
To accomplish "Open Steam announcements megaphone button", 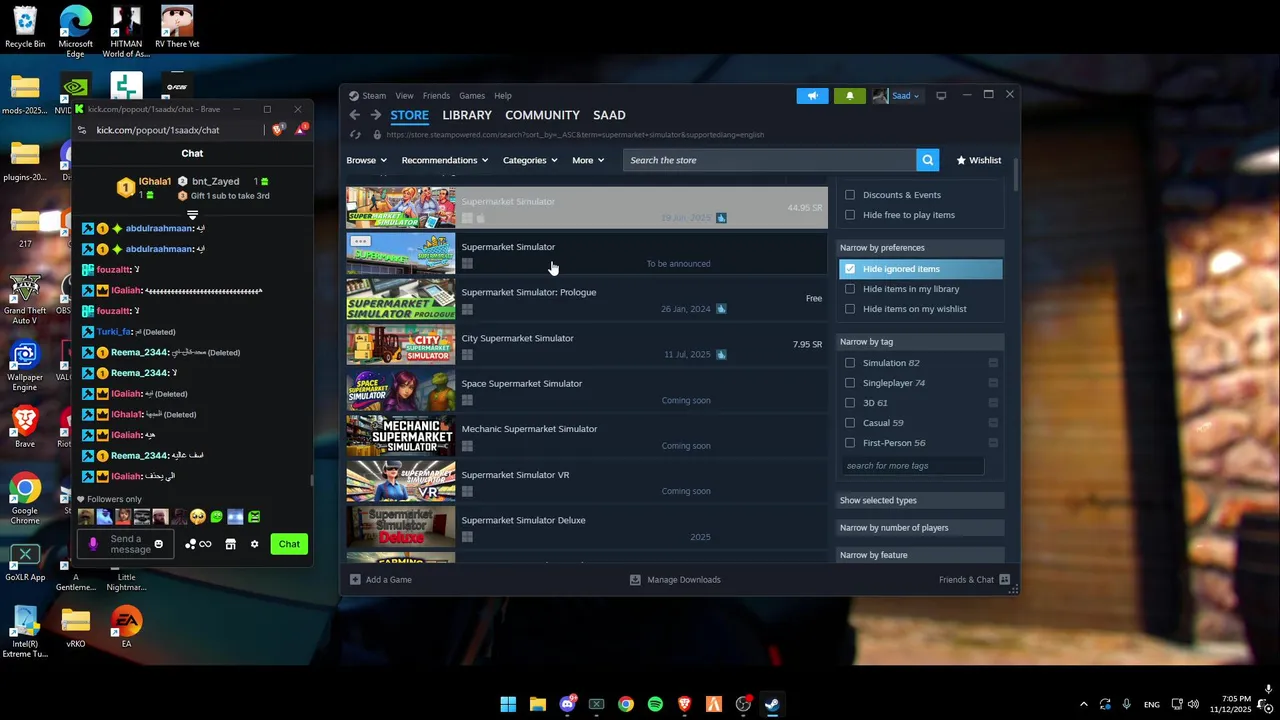I will 812,96.
